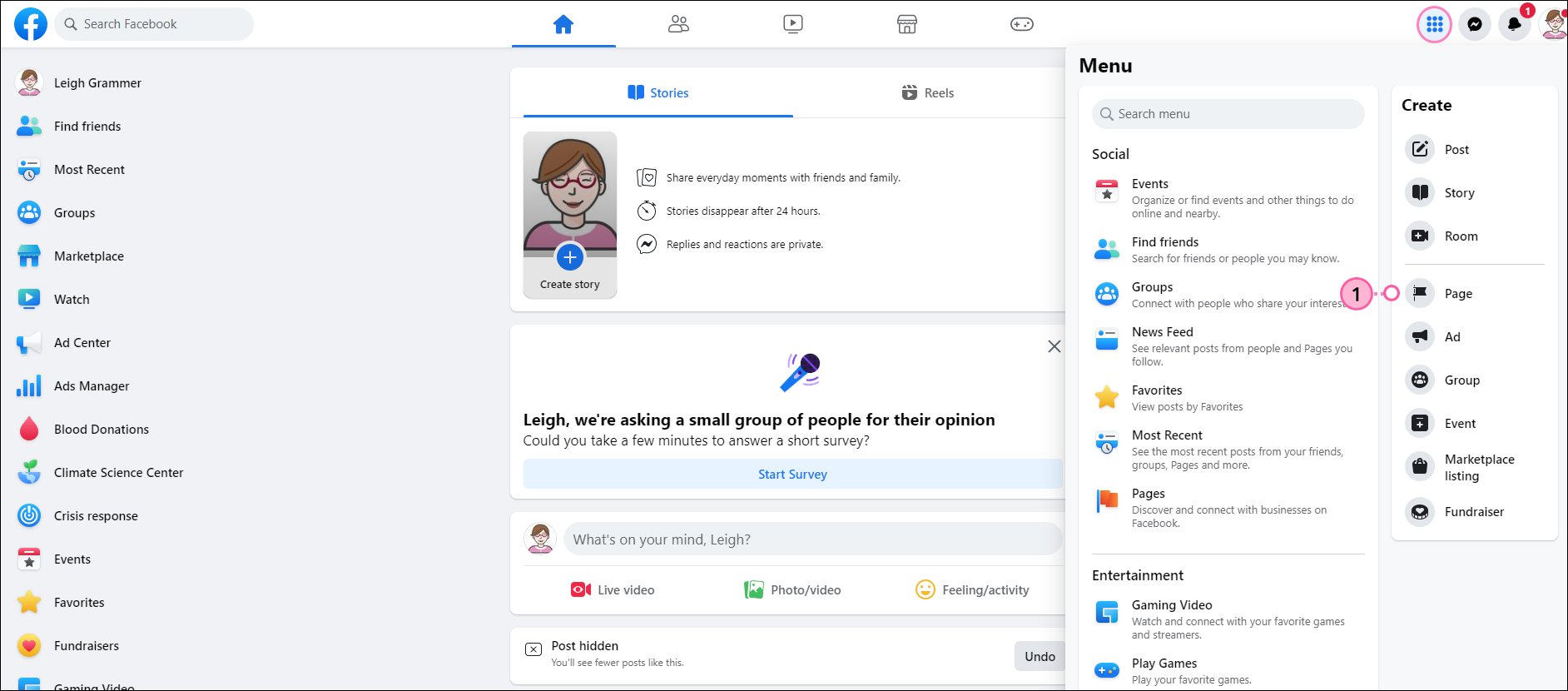This screenshot has height=691, width=1568.
Task: Open News Feed in Menu
Action: click(1228, 346)
